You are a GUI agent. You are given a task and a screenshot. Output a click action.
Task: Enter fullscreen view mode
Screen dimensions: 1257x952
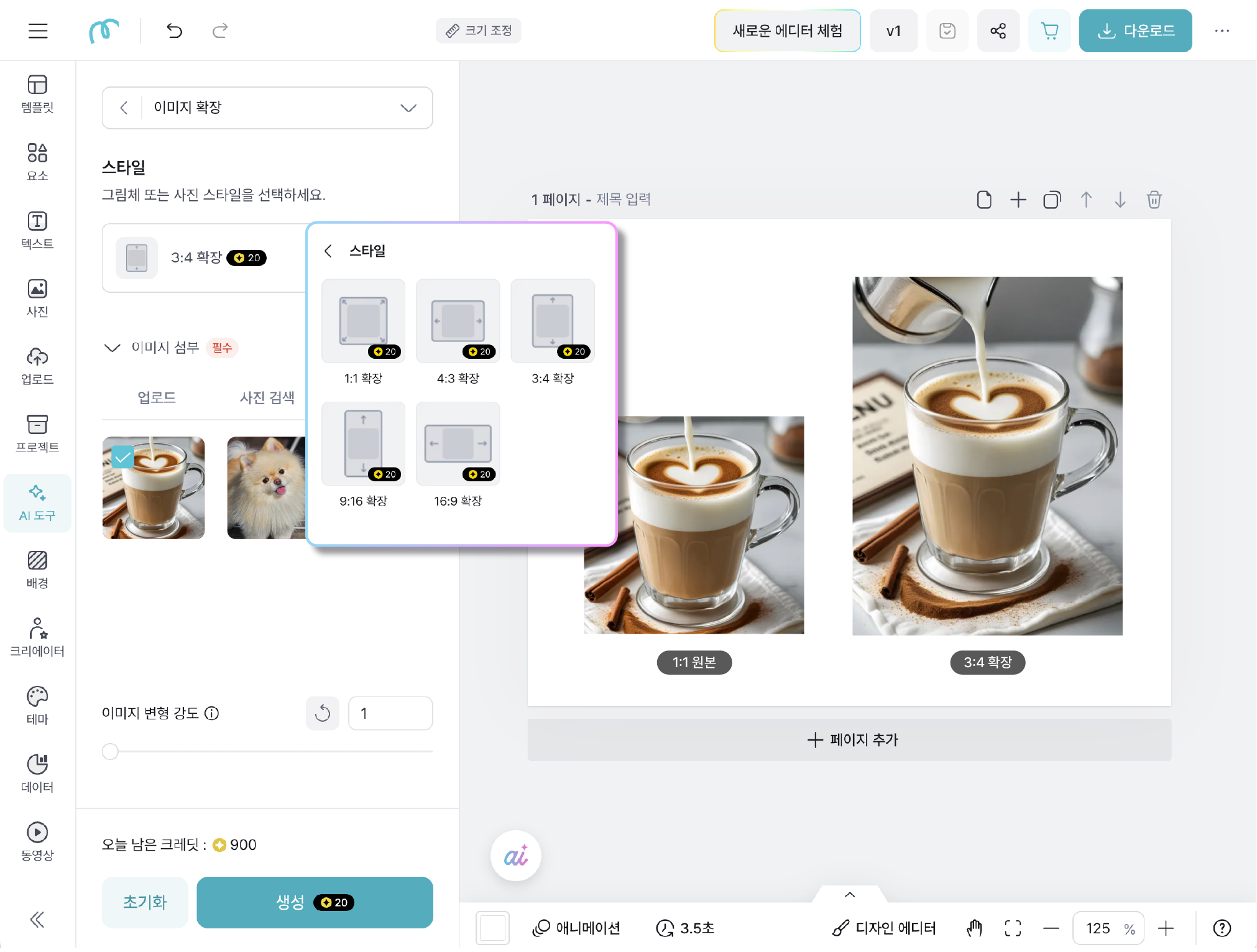pos(1013,928)
